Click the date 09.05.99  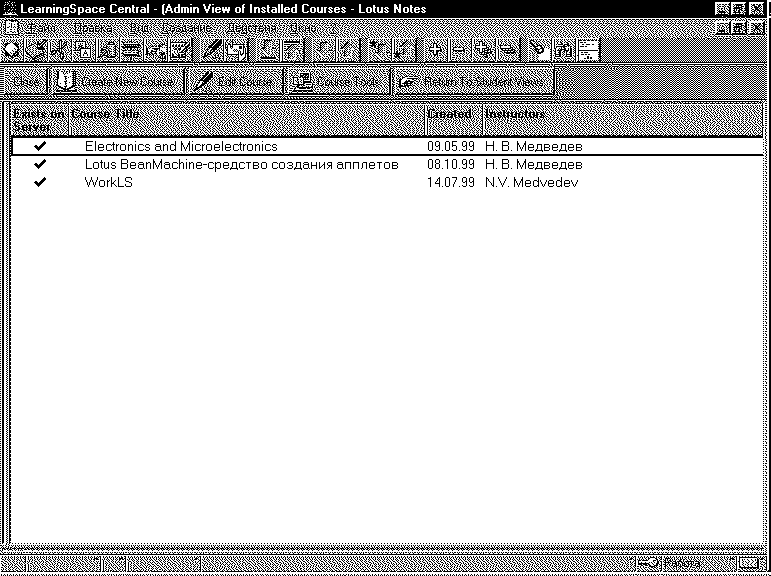[x=451, y=146]
